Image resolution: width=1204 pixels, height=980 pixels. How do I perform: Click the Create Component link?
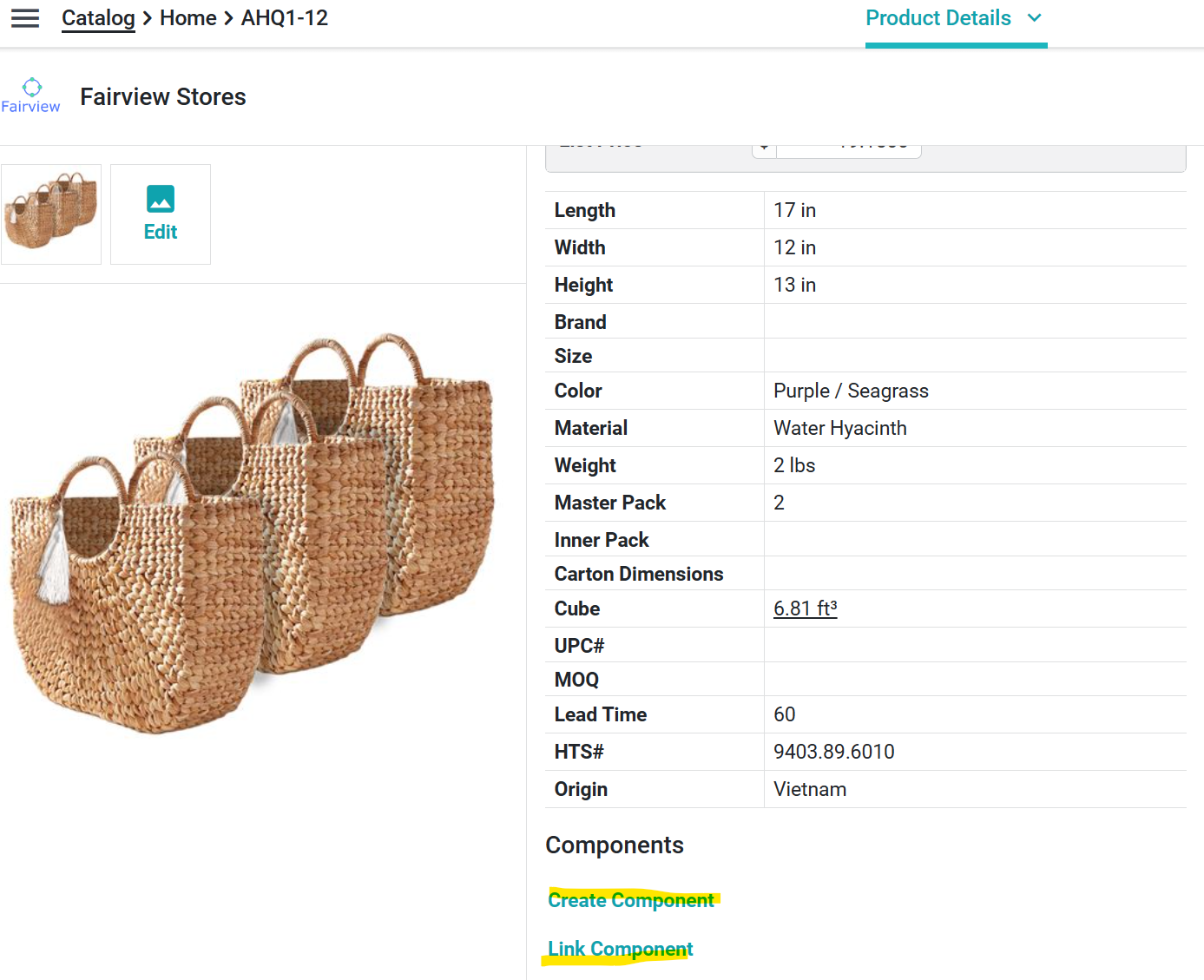tap(630, 900)
